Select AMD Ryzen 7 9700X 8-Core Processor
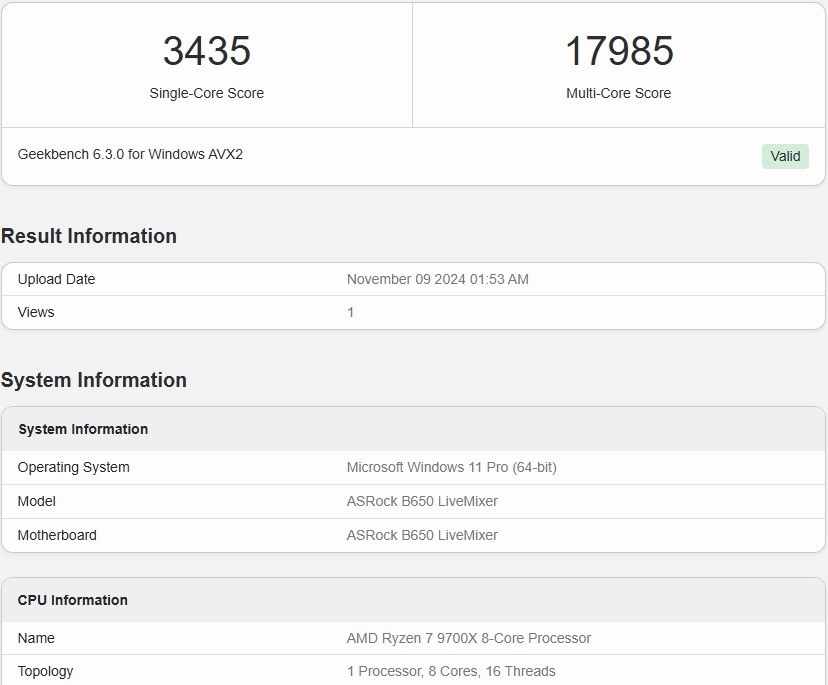Image resolution: width=828 pixels, height=685 pixels. [x=468, y=638]
